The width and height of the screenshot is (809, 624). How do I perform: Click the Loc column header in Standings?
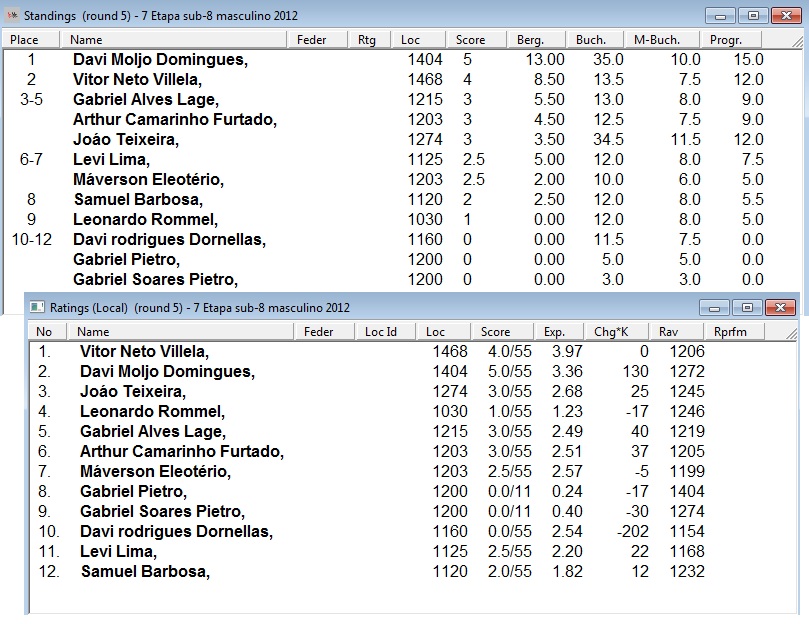418,40
